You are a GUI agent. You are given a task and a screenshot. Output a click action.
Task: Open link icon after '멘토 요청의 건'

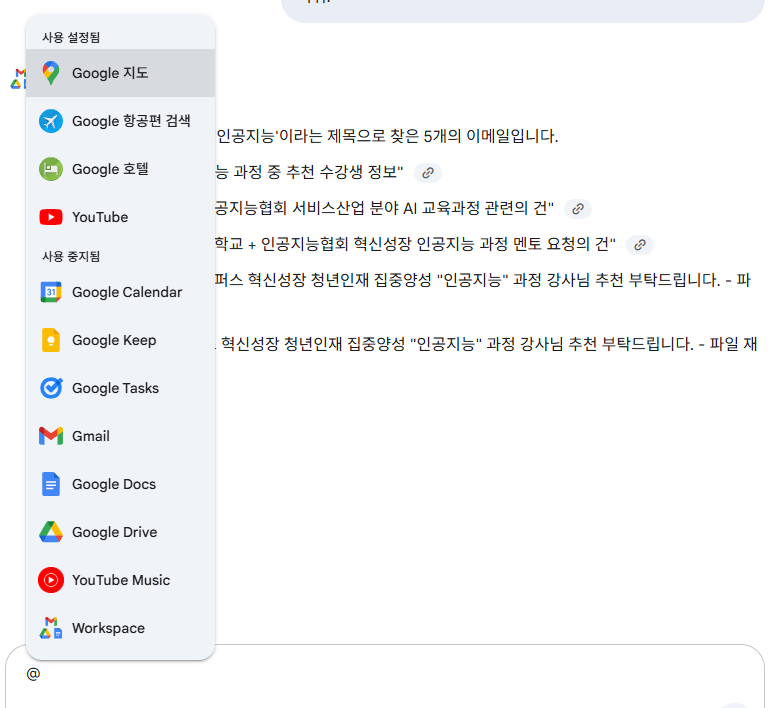(640, 244)
